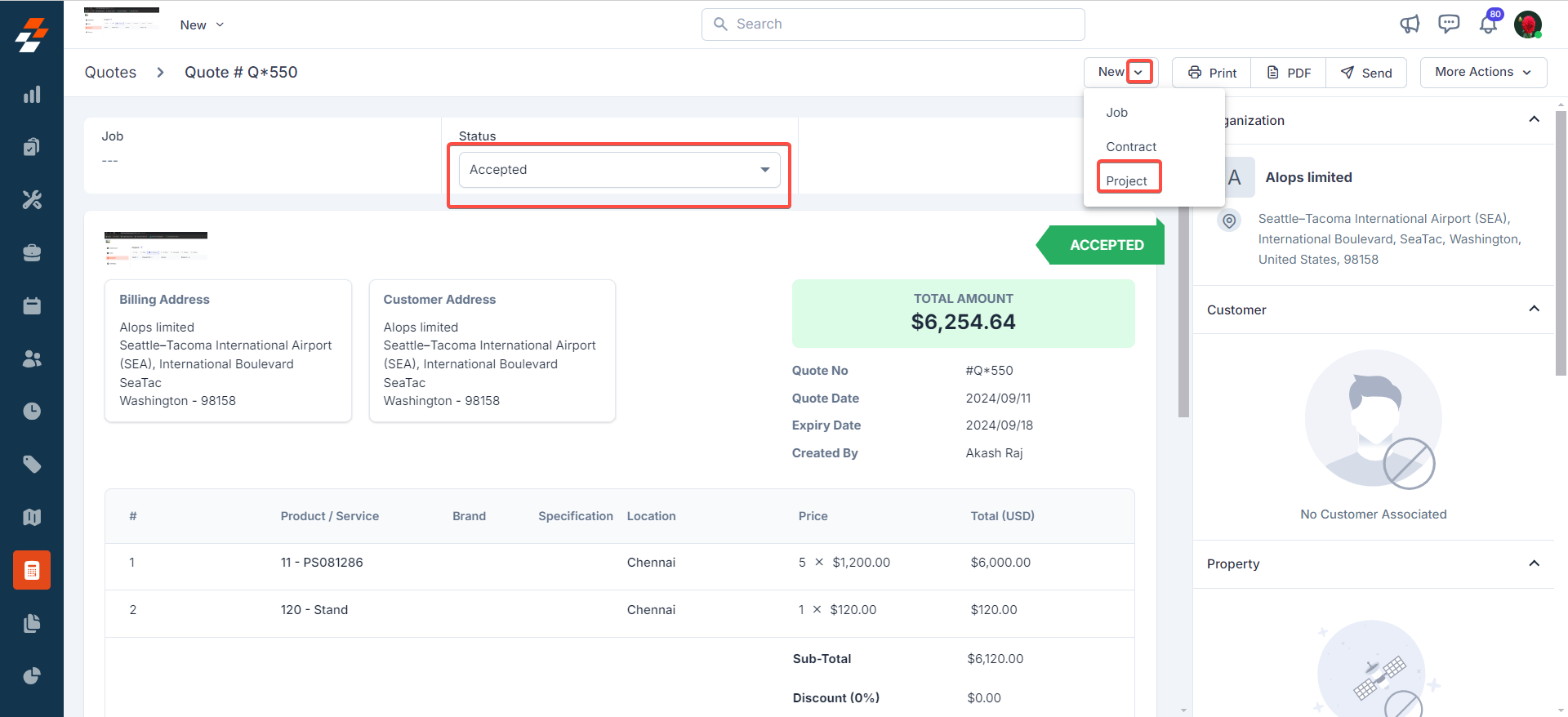
Task: Open the Accepted status dropdown
Action: 619,170
